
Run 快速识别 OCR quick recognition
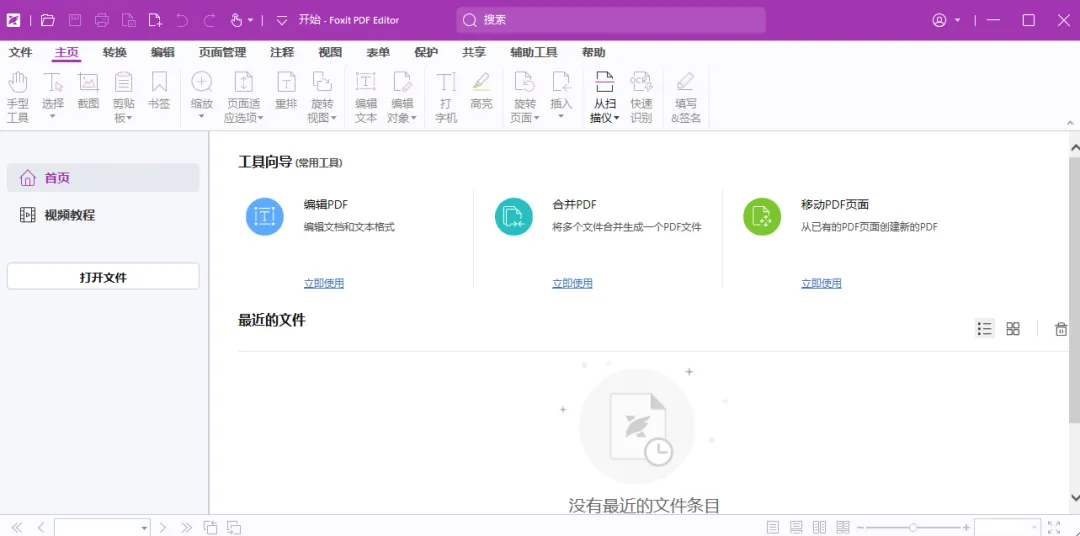pyautogui.click(x=641, y=97)
